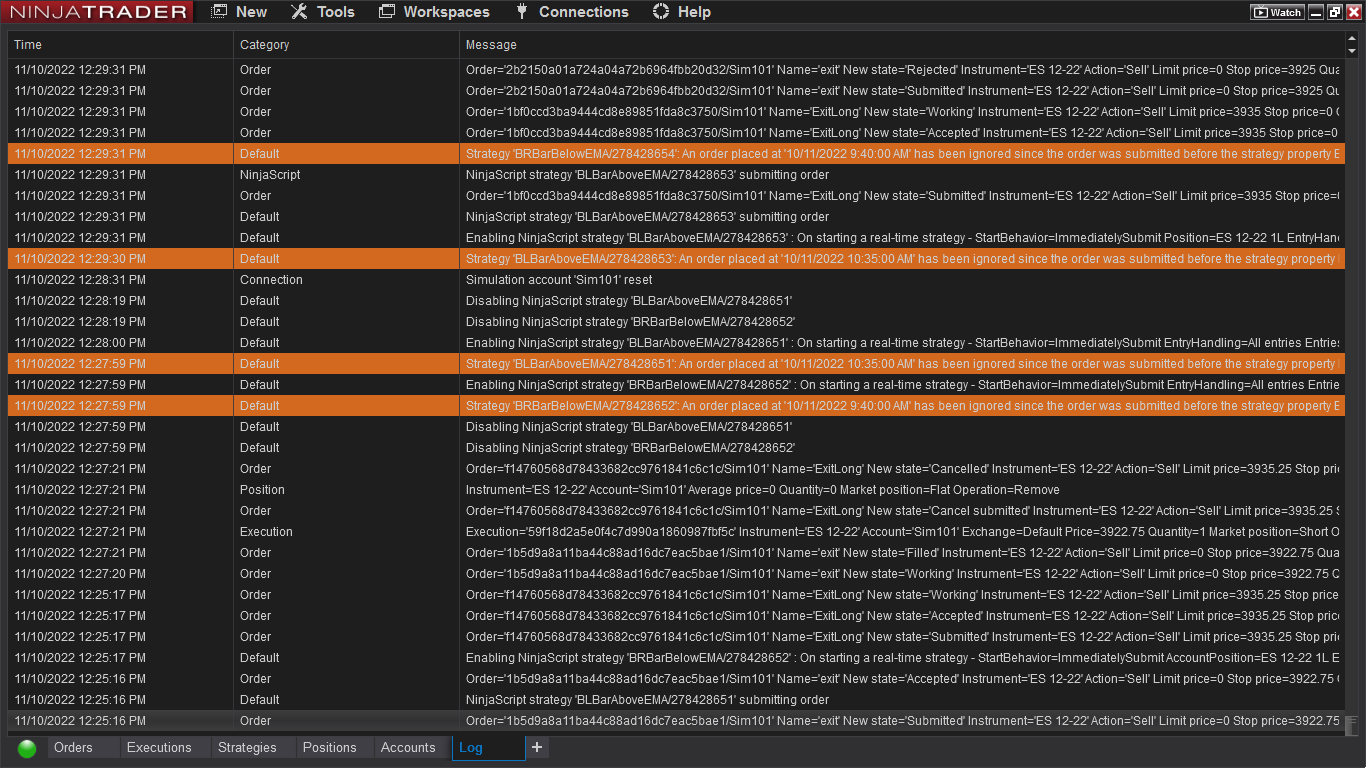The width and height of the screenshot is (1366, 768).
Task: Click the scroll up arrow above the log
Action: [1352, 39]
